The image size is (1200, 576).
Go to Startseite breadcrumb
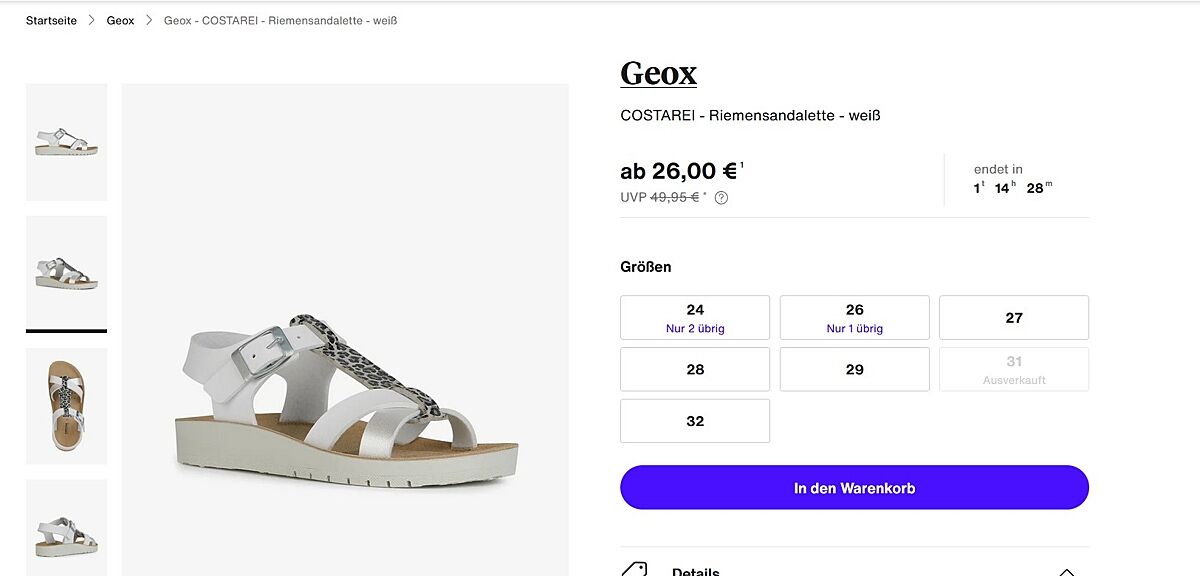51,20
